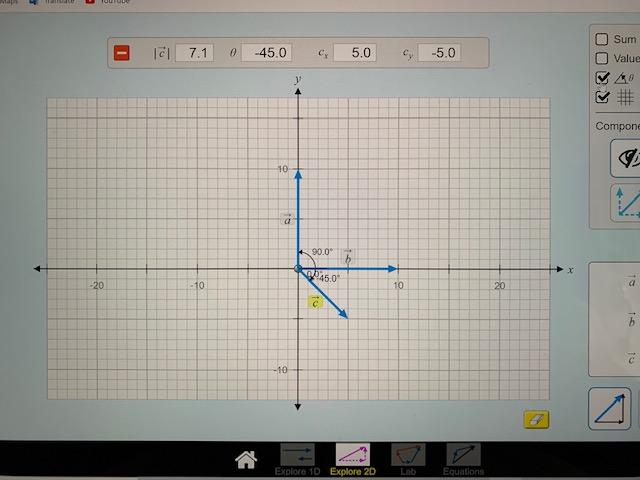
Task: Click the Cartesian vector mode arrow icon
Action: 609,409
